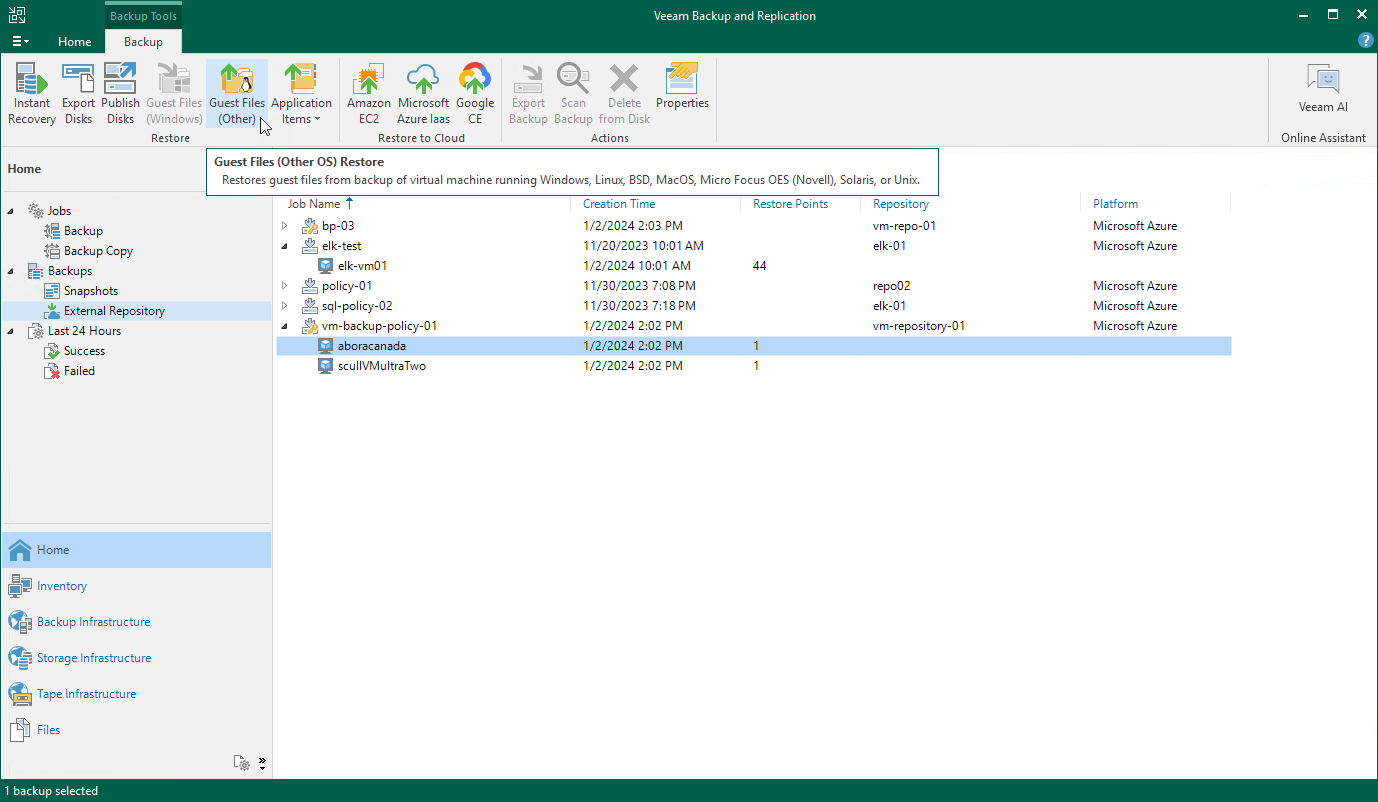The width and height of the screenshot is (1378, 802).
Task: Click the policy-01 job name
Action: 347,286
